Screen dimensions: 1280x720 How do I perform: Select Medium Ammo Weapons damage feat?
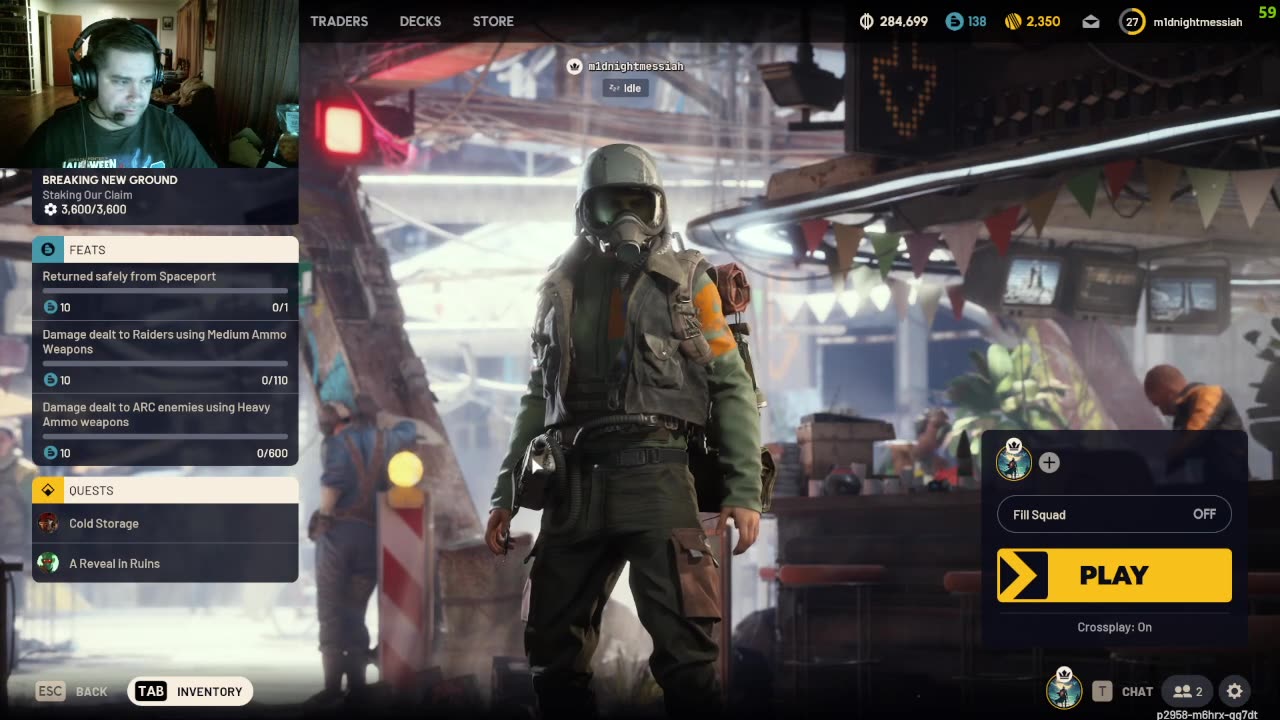click(165, 357)
